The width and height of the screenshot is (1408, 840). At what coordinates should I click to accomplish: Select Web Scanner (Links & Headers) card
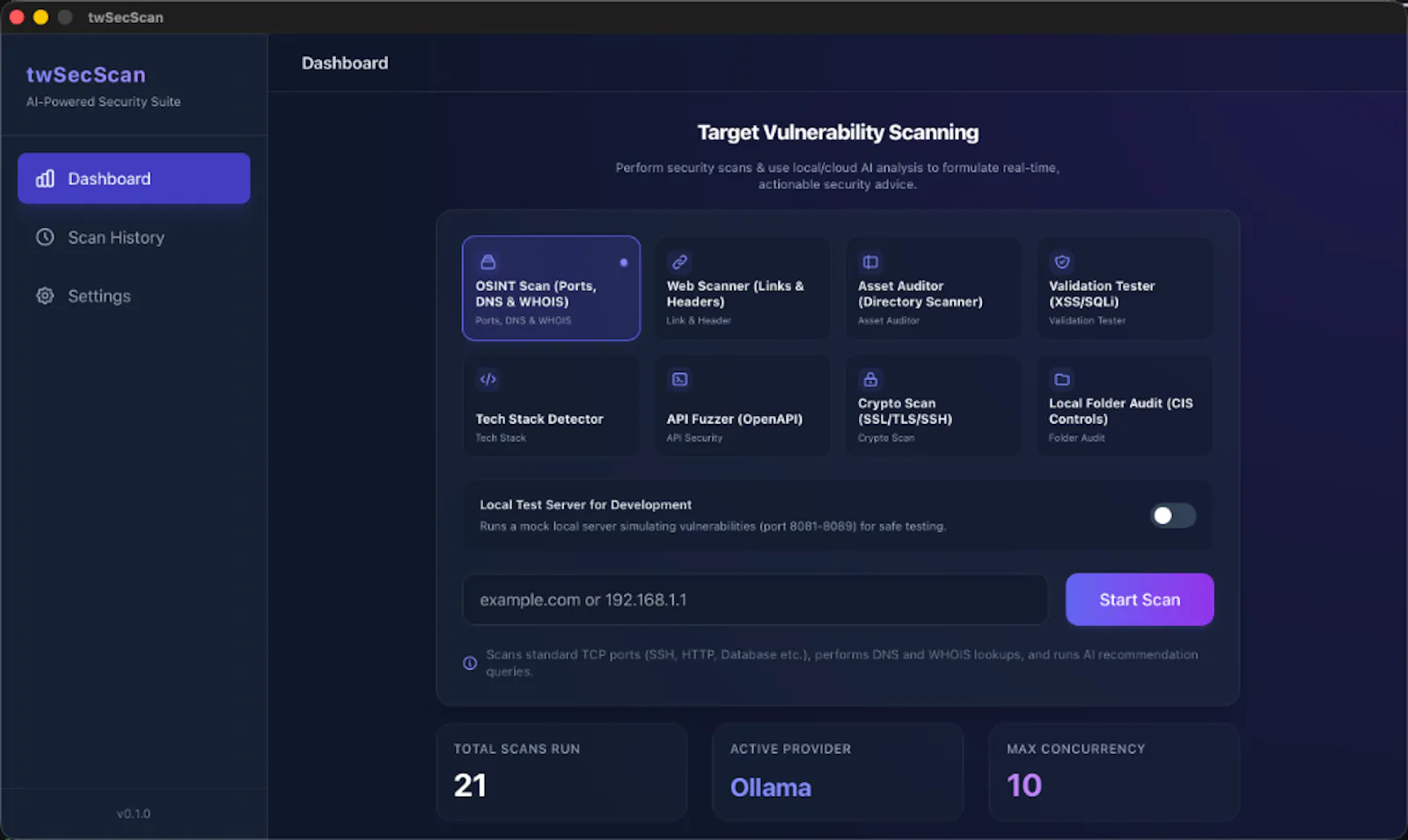coord(742,288)
